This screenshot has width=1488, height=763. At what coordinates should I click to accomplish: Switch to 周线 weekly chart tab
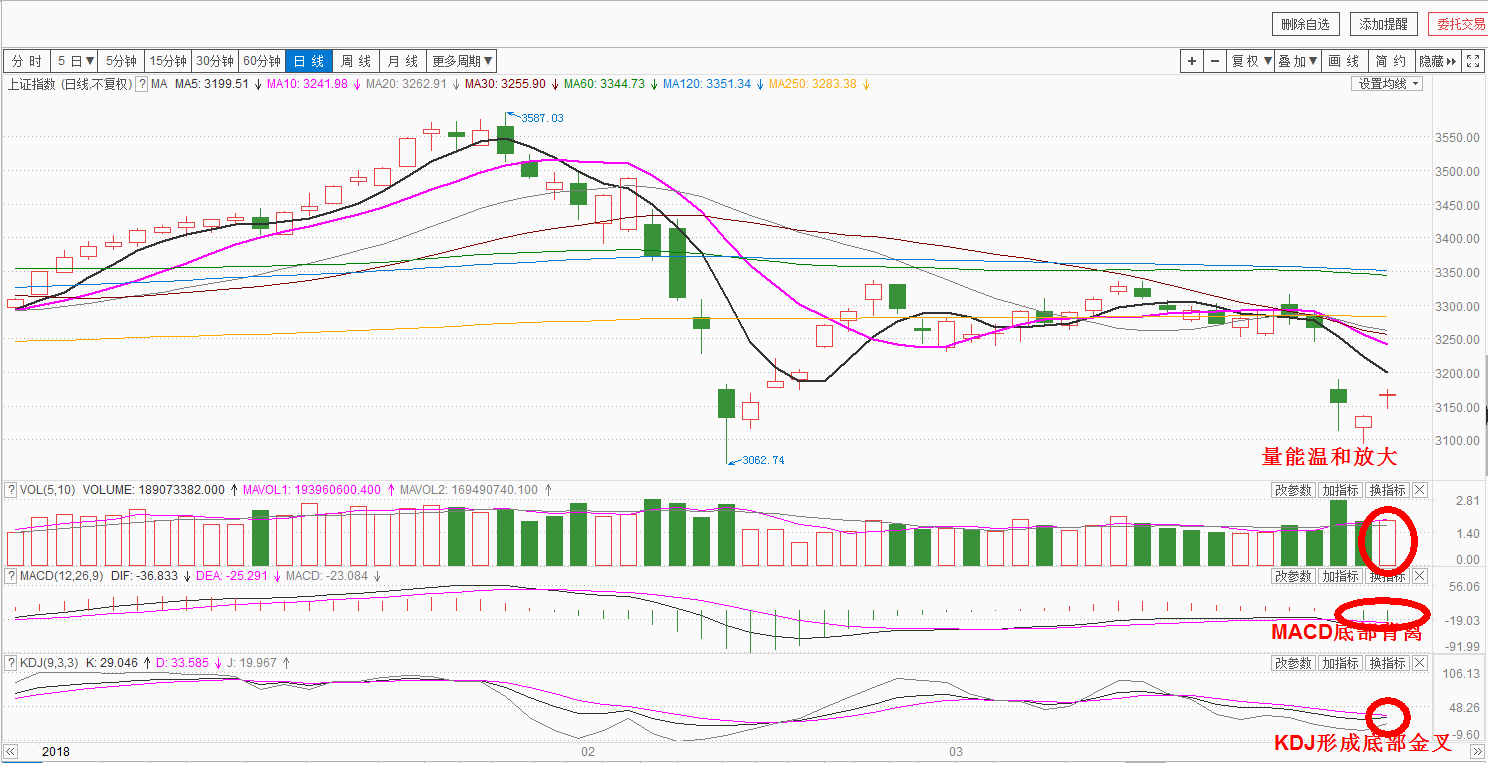tap(356, 61)
